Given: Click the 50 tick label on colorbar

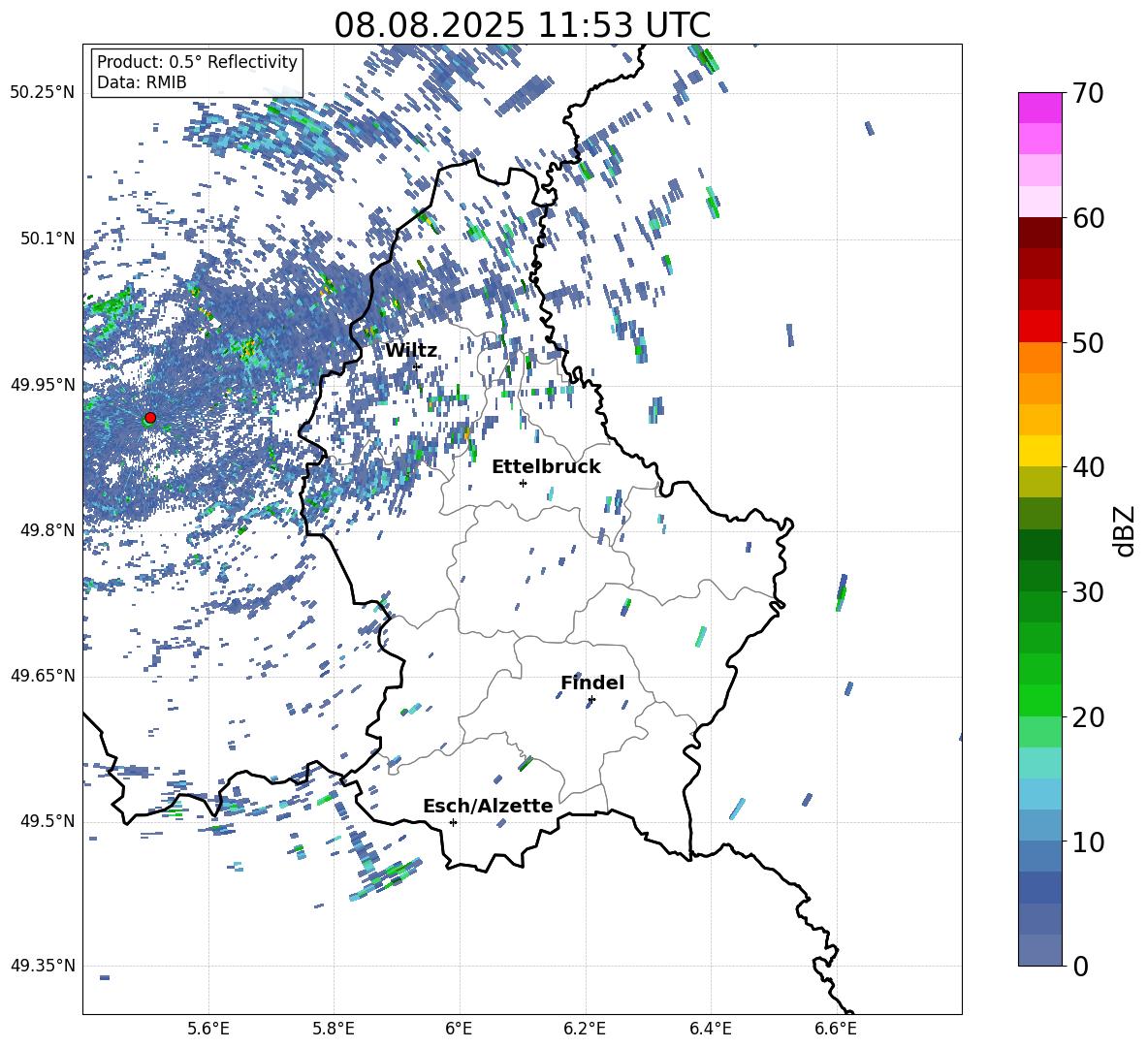Looking at the screenshot, I should click(1089, 342).
